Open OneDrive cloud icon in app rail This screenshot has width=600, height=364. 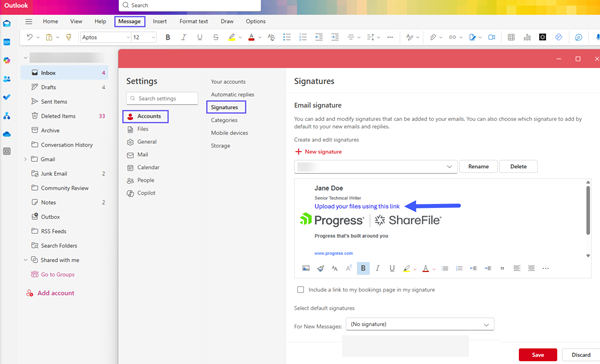tap(7, 134)
